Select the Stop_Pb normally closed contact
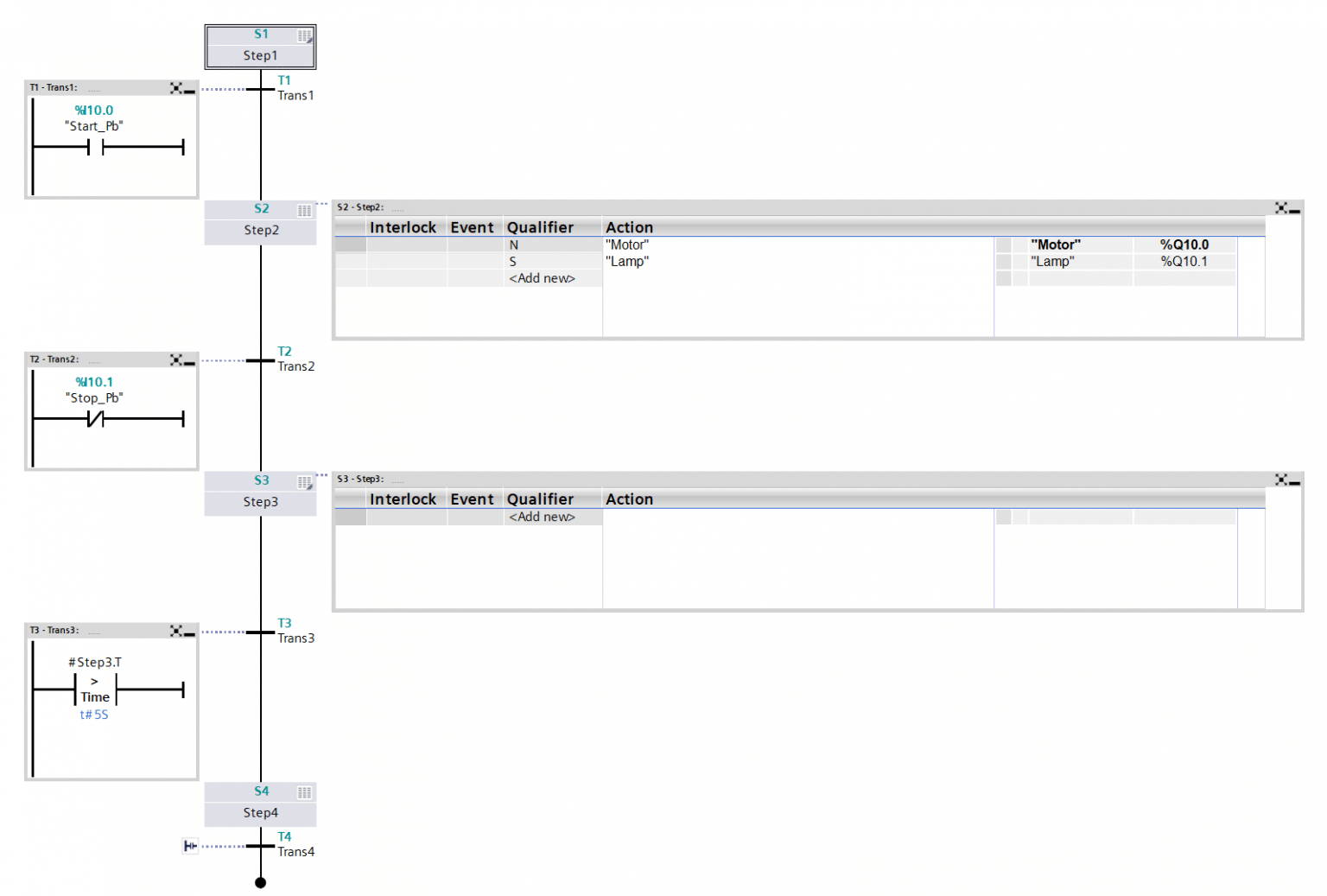 click(95, 419)
